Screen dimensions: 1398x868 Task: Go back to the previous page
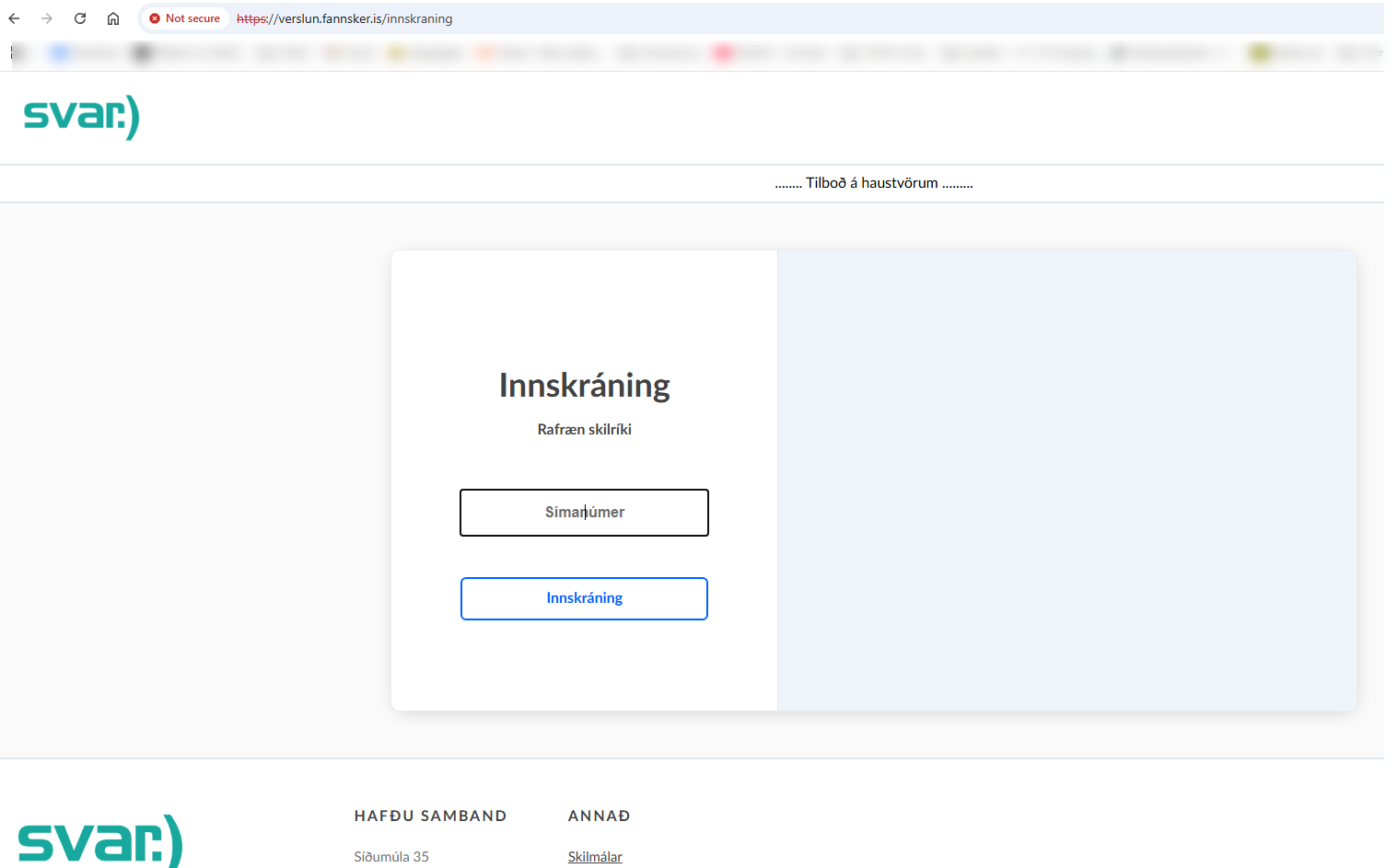coord(14,18)
